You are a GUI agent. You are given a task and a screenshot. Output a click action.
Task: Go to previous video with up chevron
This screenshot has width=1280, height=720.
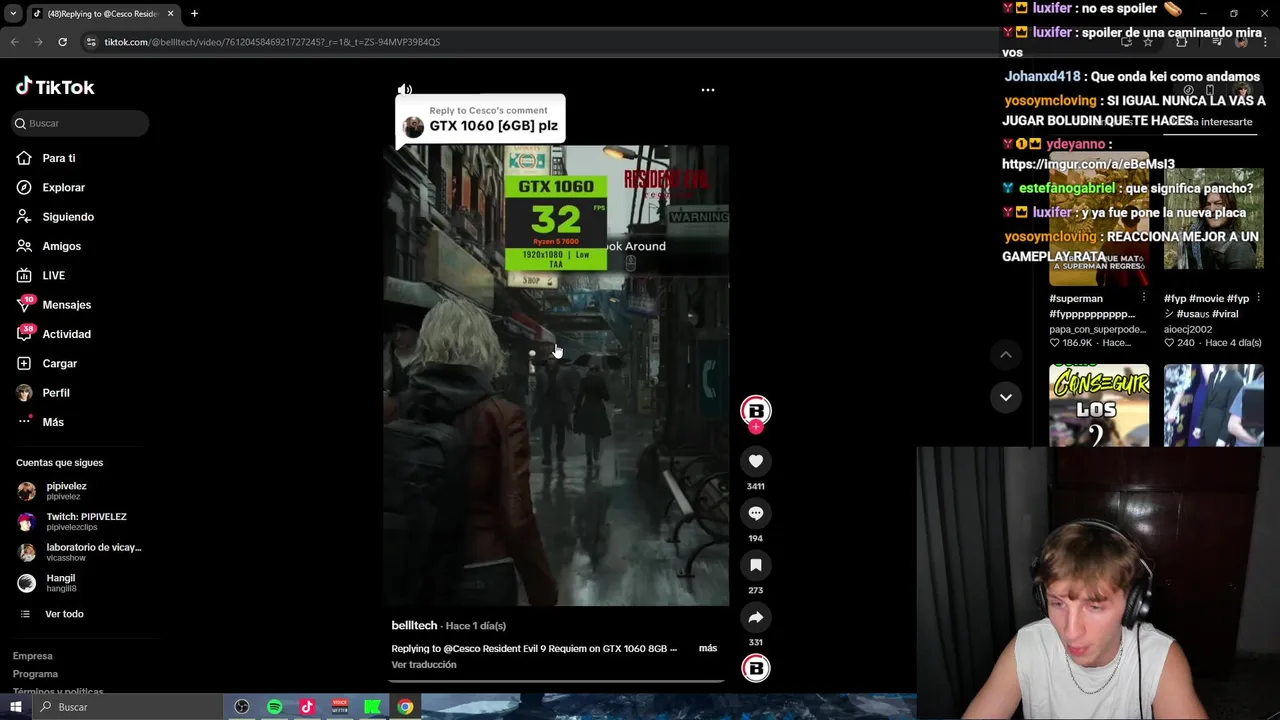pyautogui.click(x=1006, y=355)
